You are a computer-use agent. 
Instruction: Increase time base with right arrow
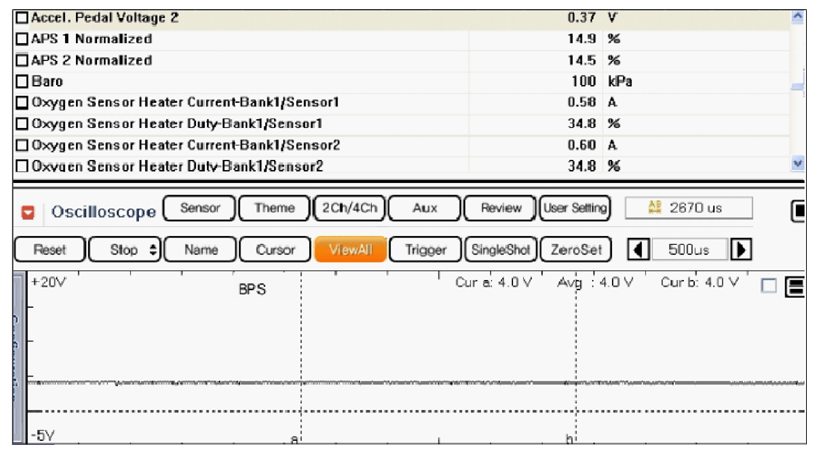(x=743, y=250)
